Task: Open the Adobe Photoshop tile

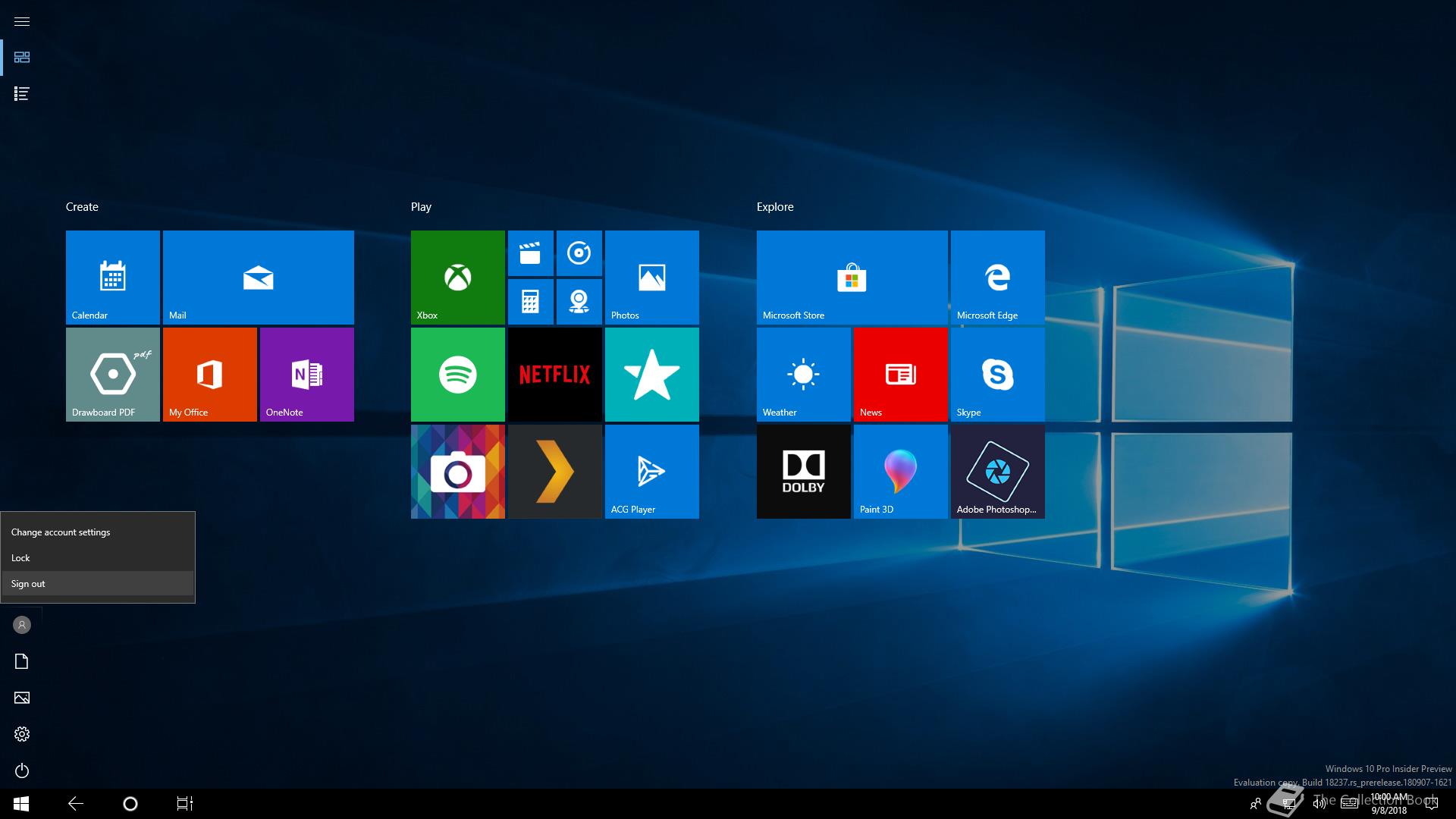Action: 998,472
